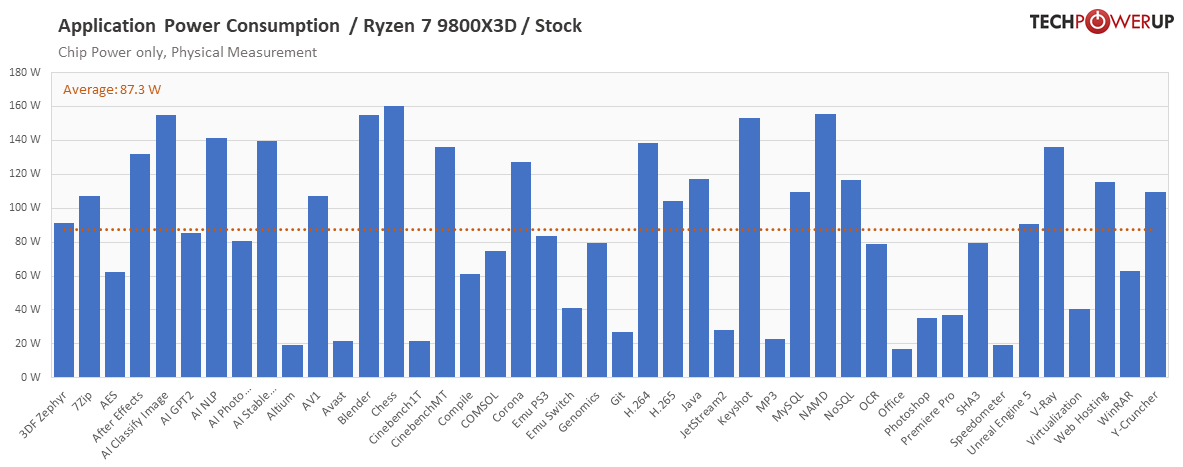Click the H.265 bar

[674, 289]
